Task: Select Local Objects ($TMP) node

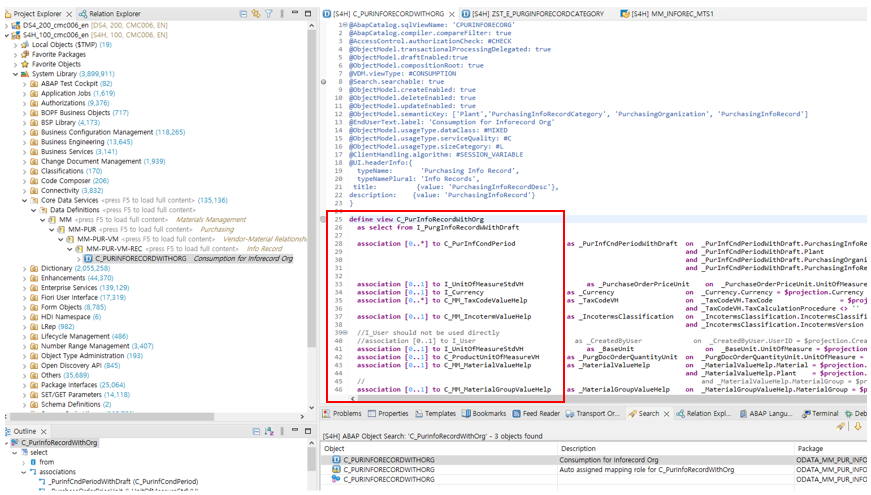Action: click(72, 44)
